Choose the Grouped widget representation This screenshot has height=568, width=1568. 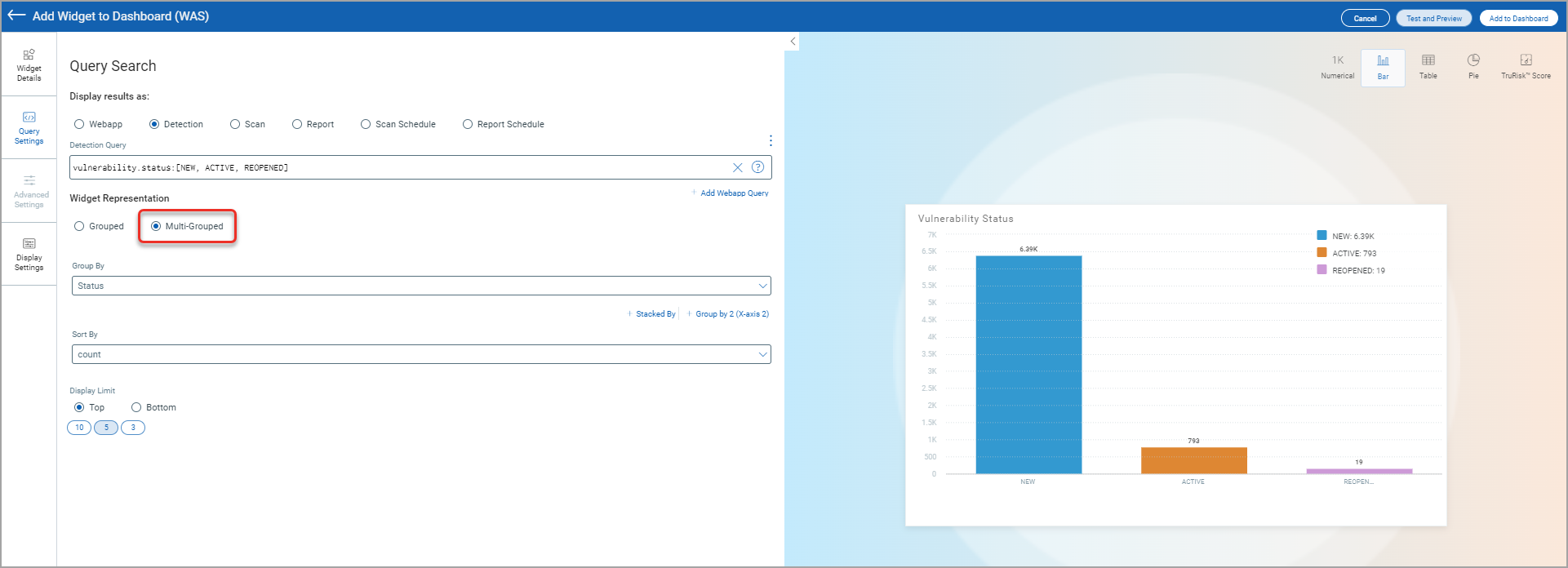coord(79,226)
